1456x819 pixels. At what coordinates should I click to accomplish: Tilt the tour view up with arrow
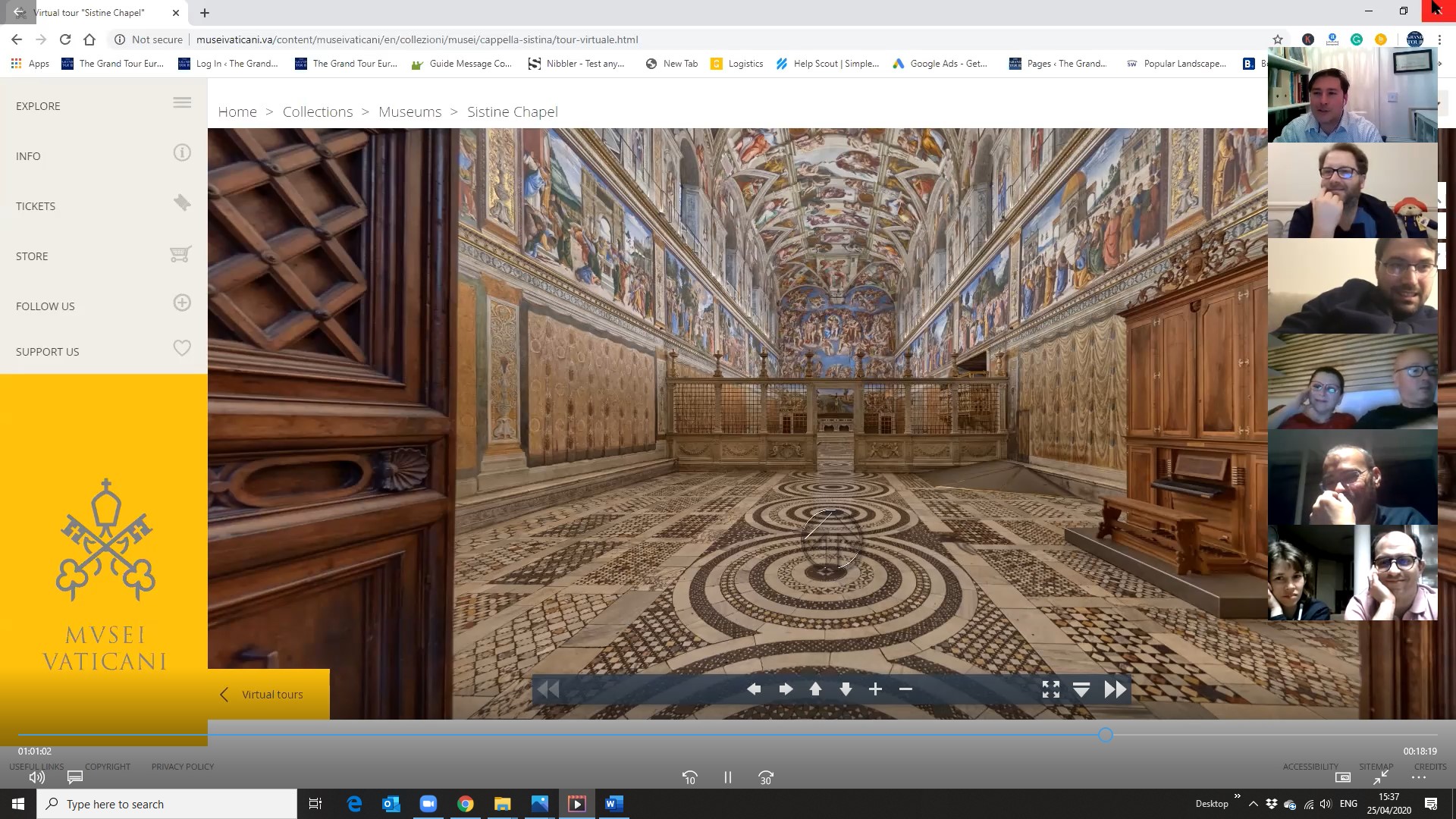(815, 689)
